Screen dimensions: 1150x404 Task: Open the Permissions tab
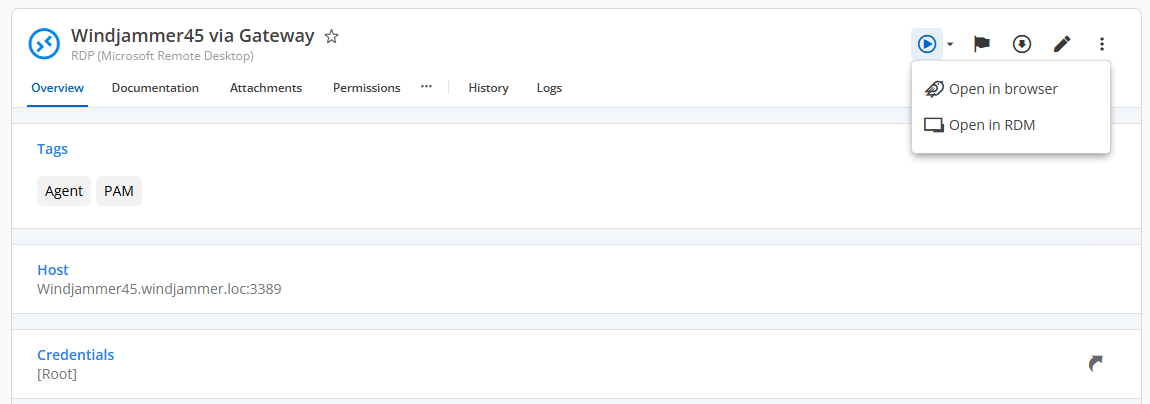coord(367,88)
